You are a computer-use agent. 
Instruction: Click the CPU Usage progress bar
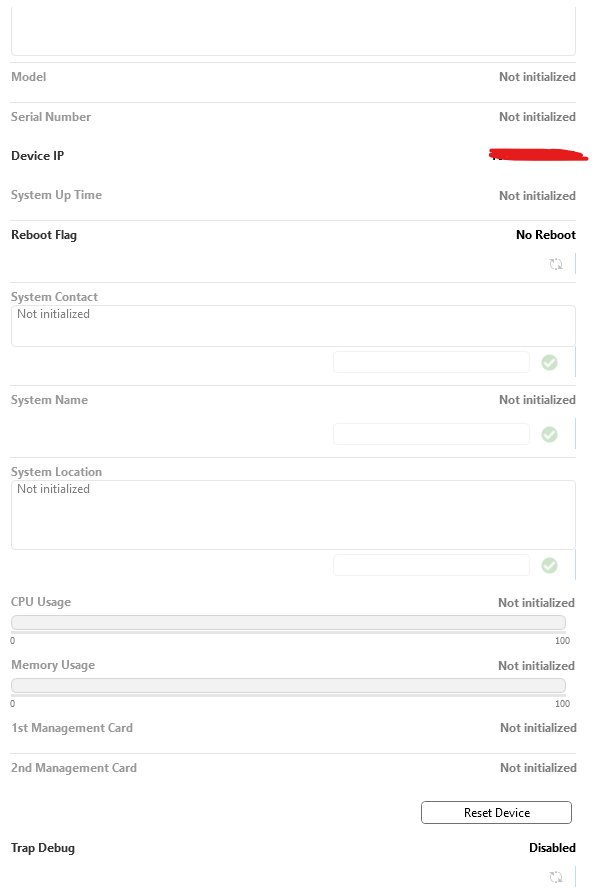point(288,623)
